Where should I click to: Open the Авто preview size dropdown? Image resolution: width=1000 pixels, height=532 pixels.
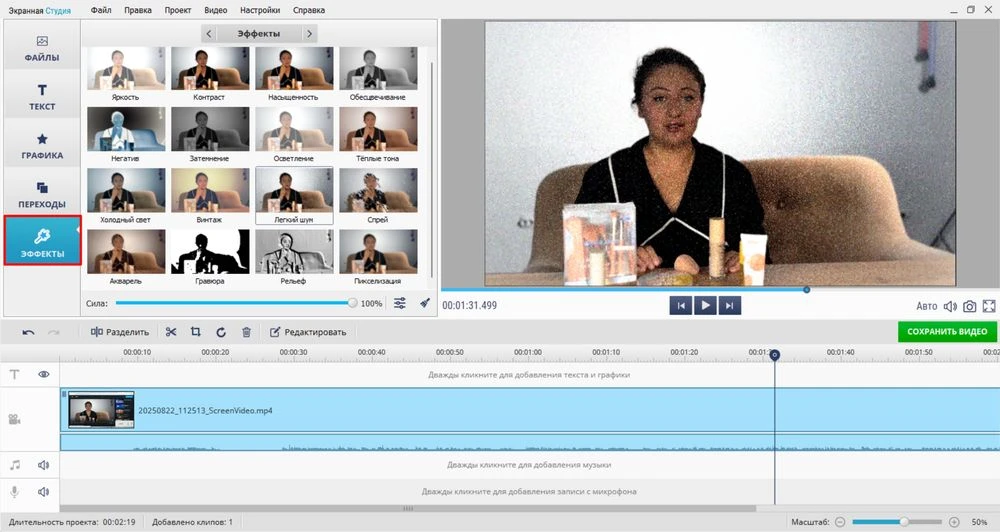pos(927,306)
